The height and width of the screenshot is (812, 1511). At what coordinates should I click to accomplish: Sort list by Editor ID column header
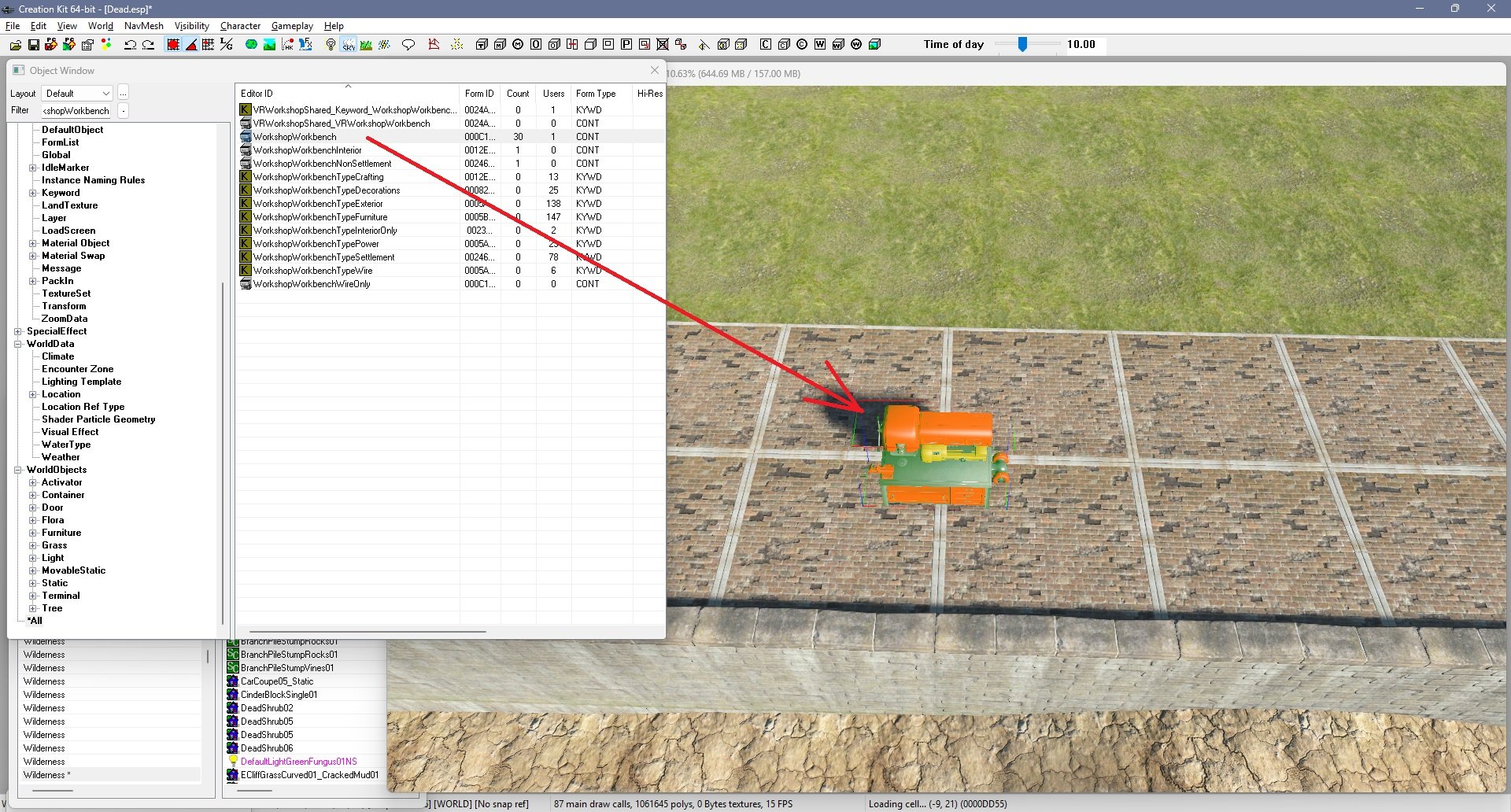tap(347, 94)
